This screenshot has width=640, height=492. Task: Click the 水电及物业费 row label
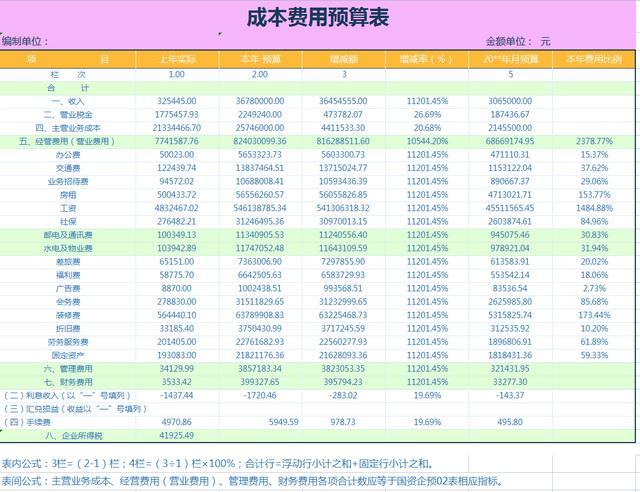coord(68,249)
